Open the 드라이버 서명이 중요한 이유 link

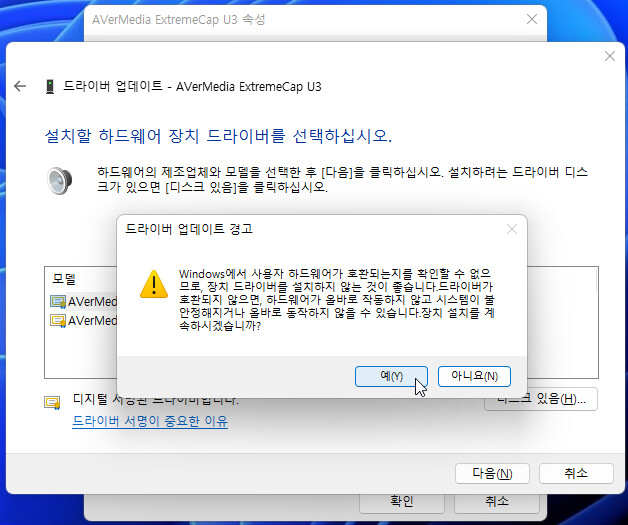pyautogui.click(x=150, y=421)
